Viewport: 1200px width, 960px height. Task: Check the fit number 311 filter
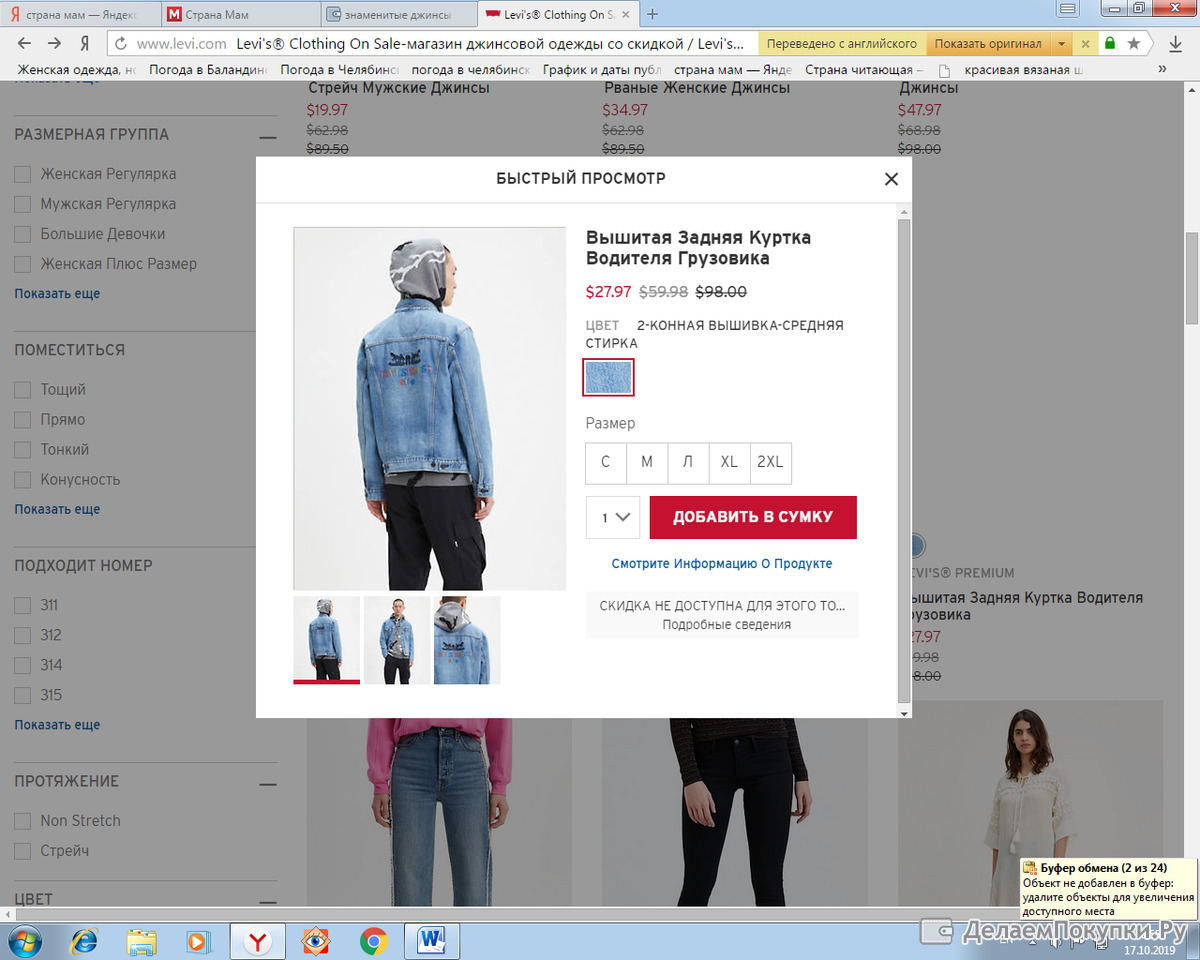[x=22, y=605]
